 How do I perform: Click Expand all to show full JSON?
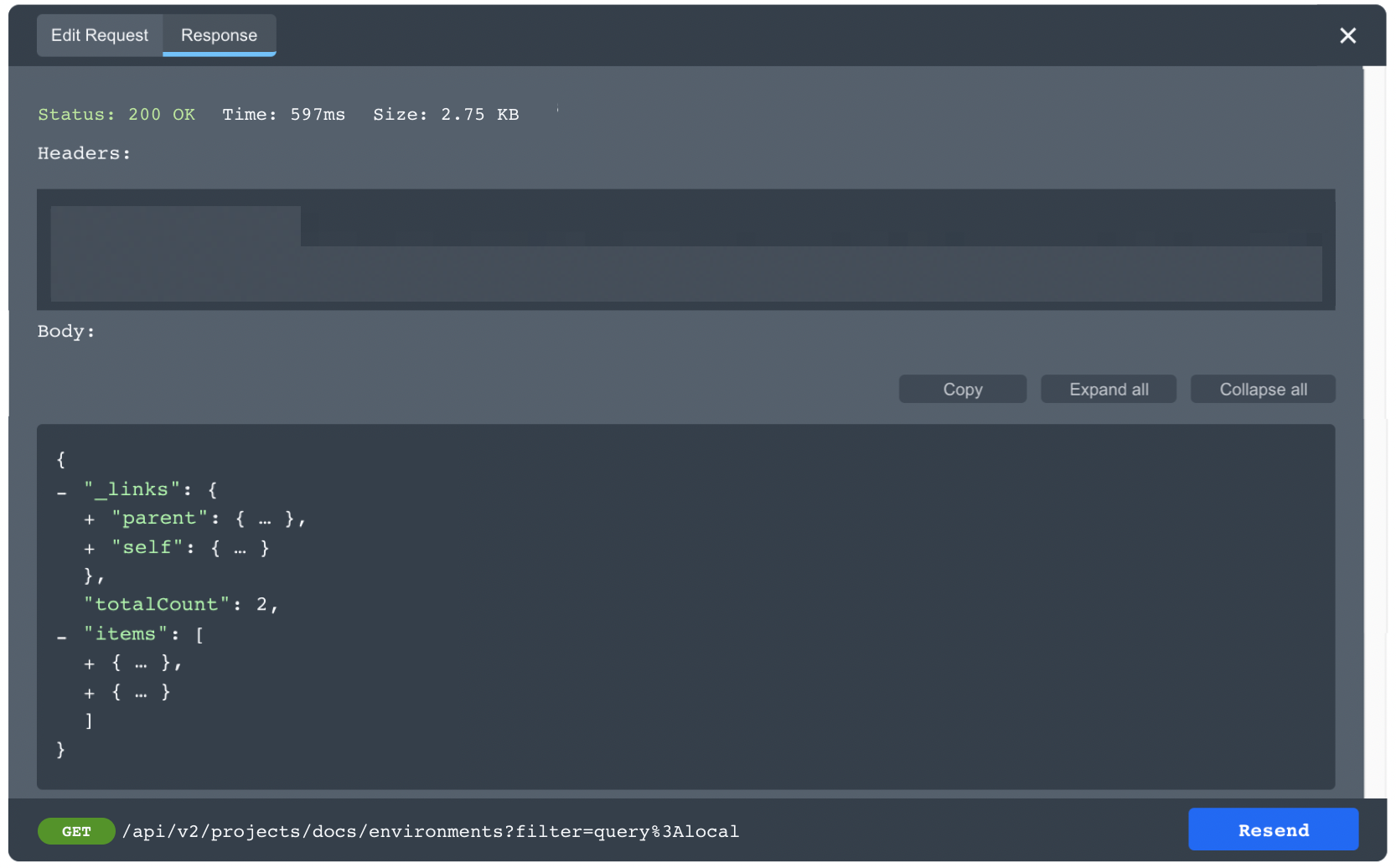coord(1108,389)
